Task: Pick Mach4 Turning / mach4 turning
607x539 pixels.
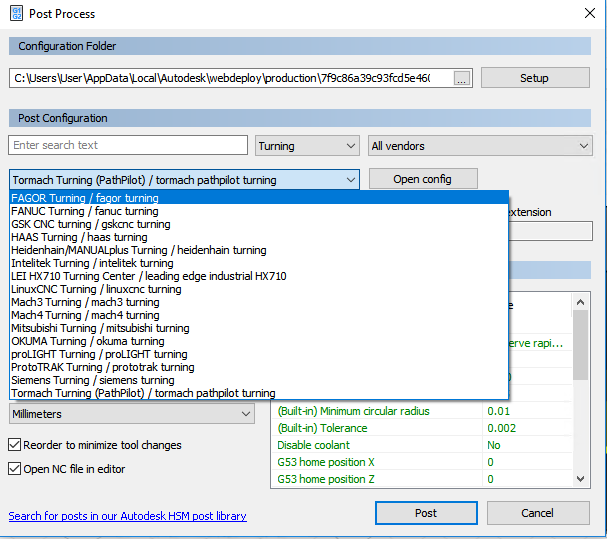Action: 259,315
